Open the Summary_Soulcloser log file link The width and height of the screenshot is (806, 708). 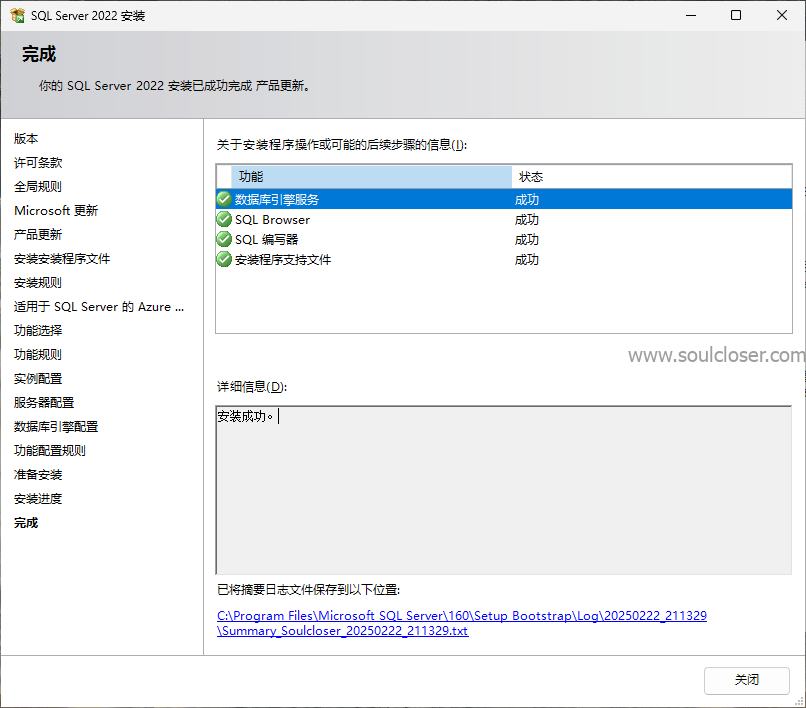tap(462, 623)
